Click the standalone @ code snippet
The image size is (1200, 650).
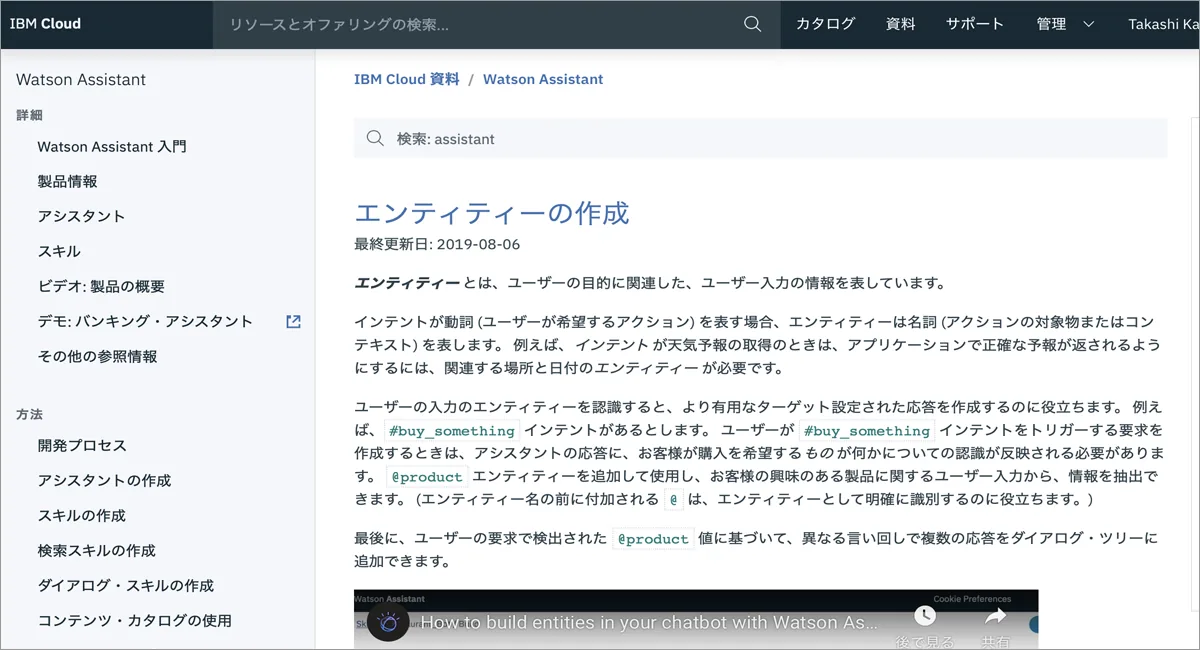[x=675, y=499]
